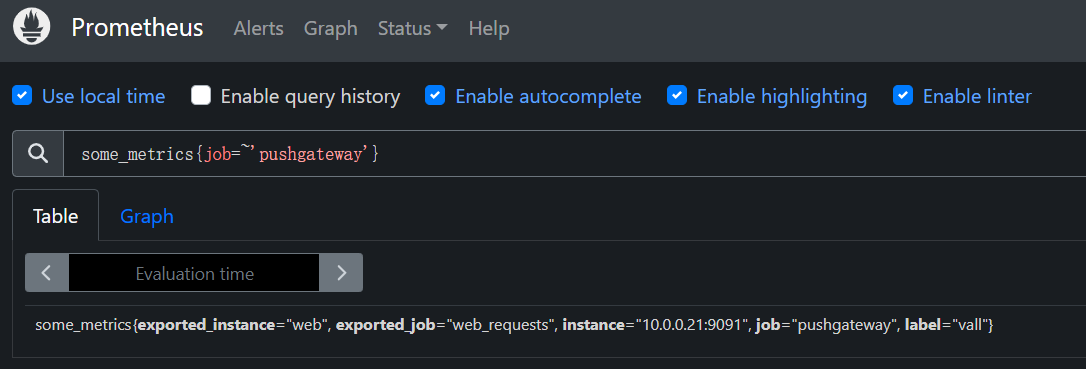Viewport: 1086px width, 369px height.
Task: Uncheck Use local time checkbox
Action: click(x=22, y=96)
